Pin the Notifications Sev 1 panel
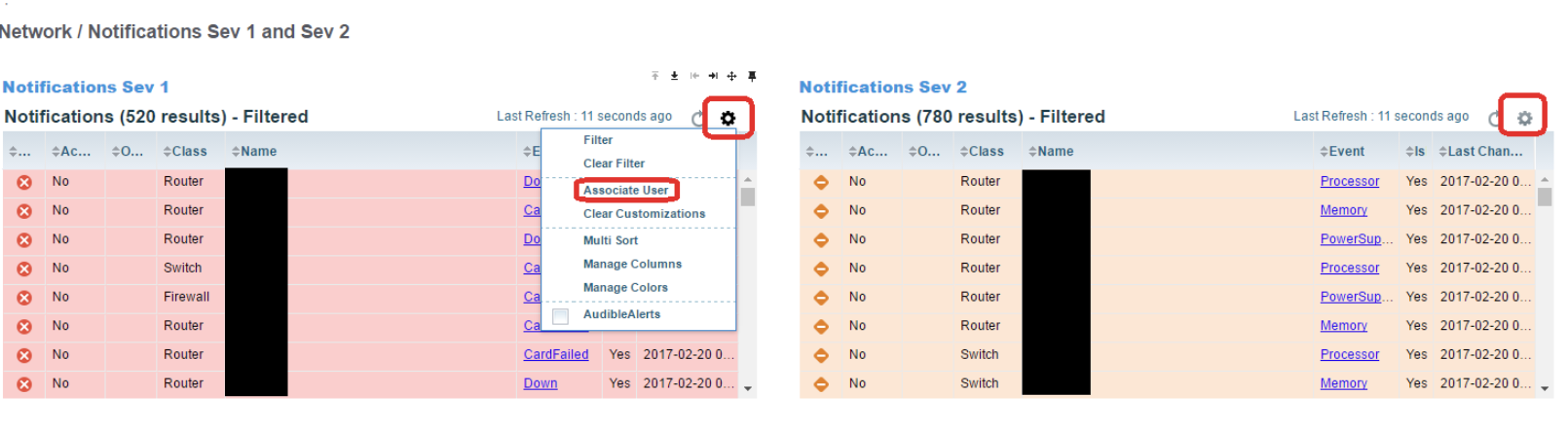The width and height of the screenshot is (1568, 432). [x=752, y=76]
